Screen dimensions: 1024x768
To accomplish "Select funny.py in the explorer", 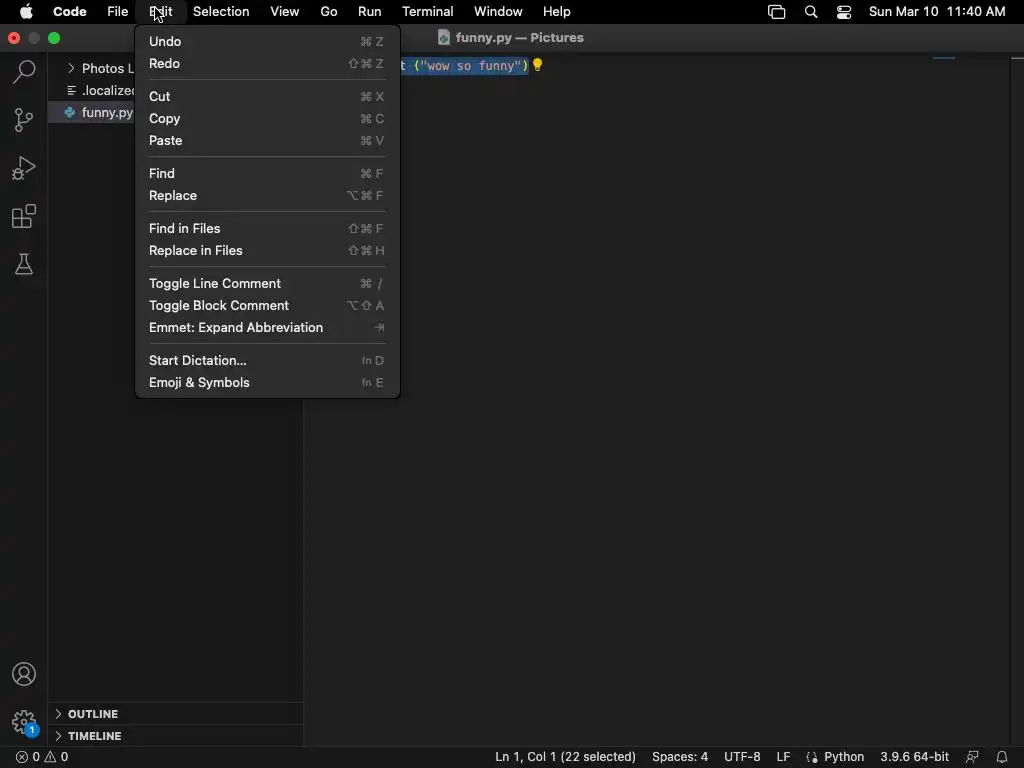I will (91, 112).
